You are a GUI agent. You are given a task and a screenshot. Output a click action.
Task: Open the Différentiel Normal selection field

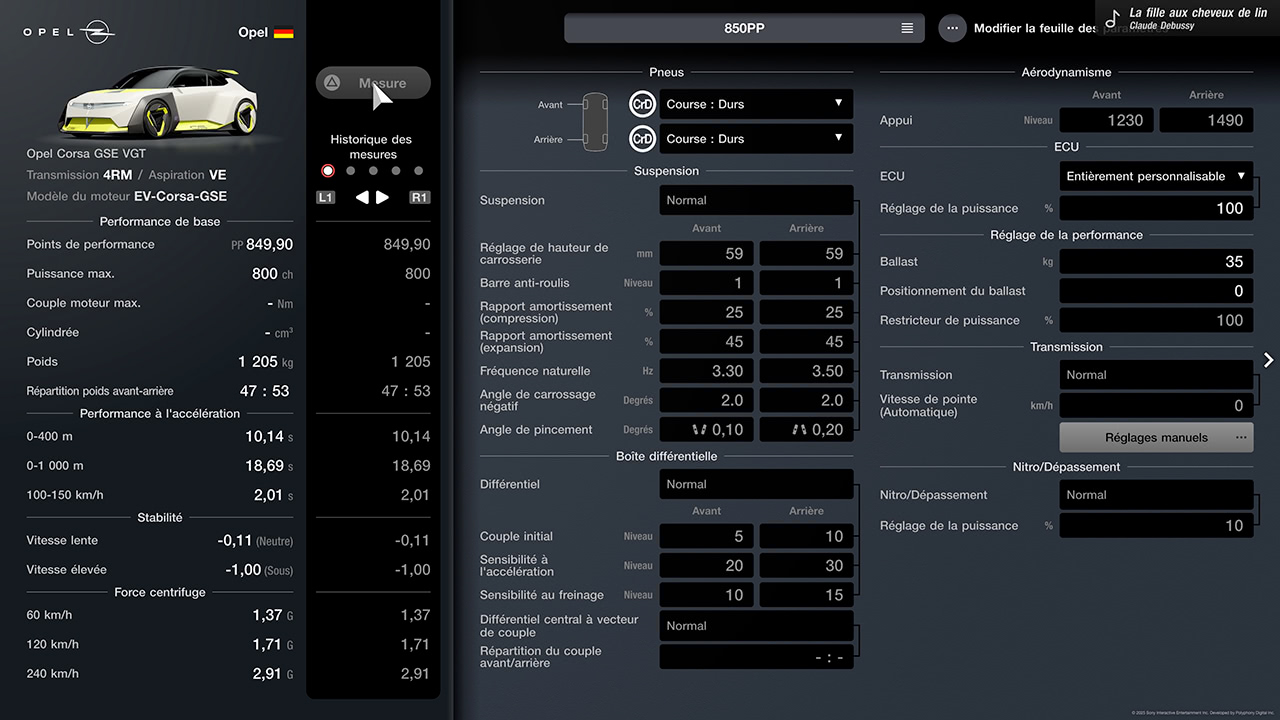click(756, 484)
